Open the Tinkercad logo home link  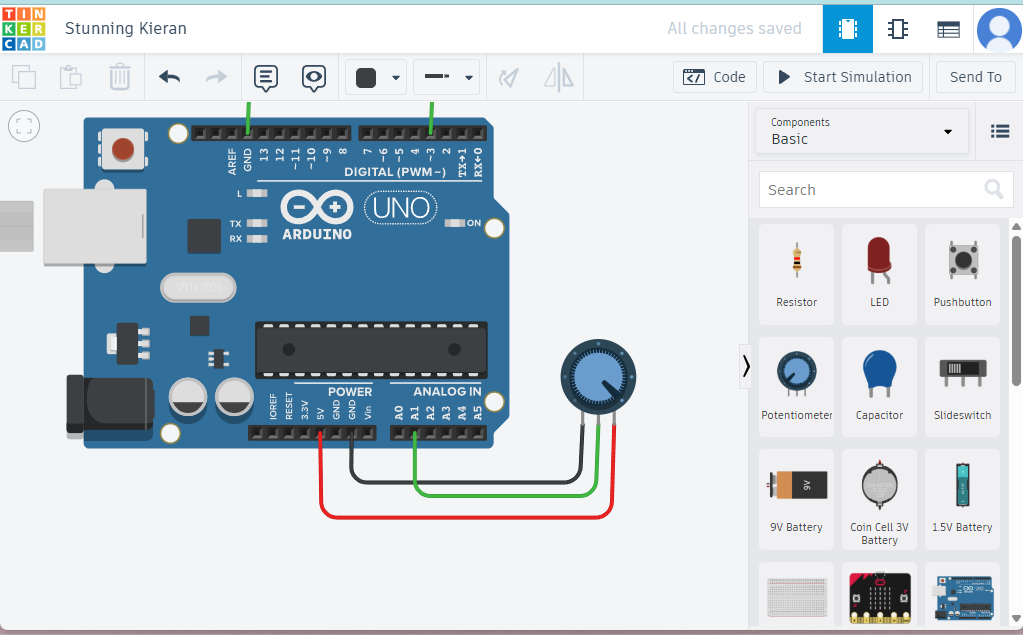23,29
